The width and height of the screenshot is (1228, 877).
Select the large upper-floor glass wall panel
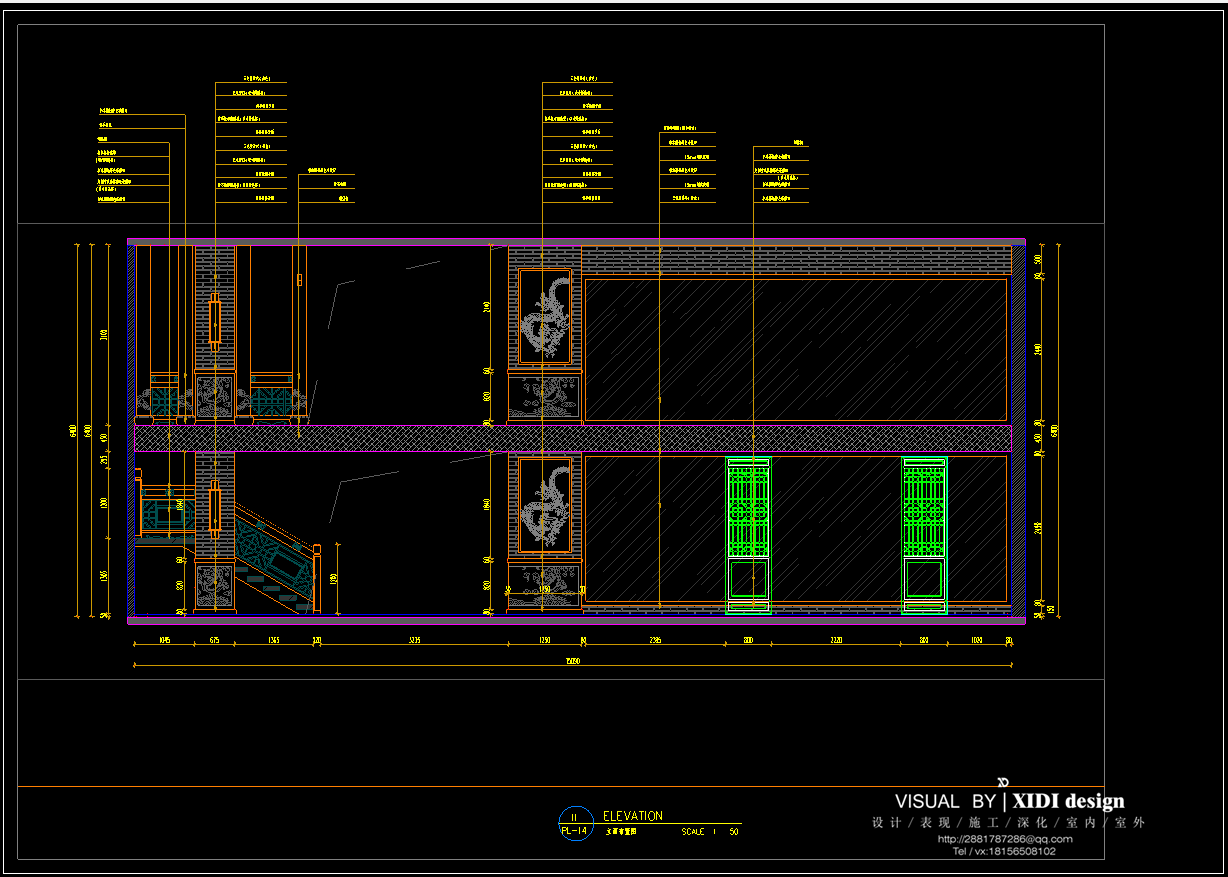795,349
